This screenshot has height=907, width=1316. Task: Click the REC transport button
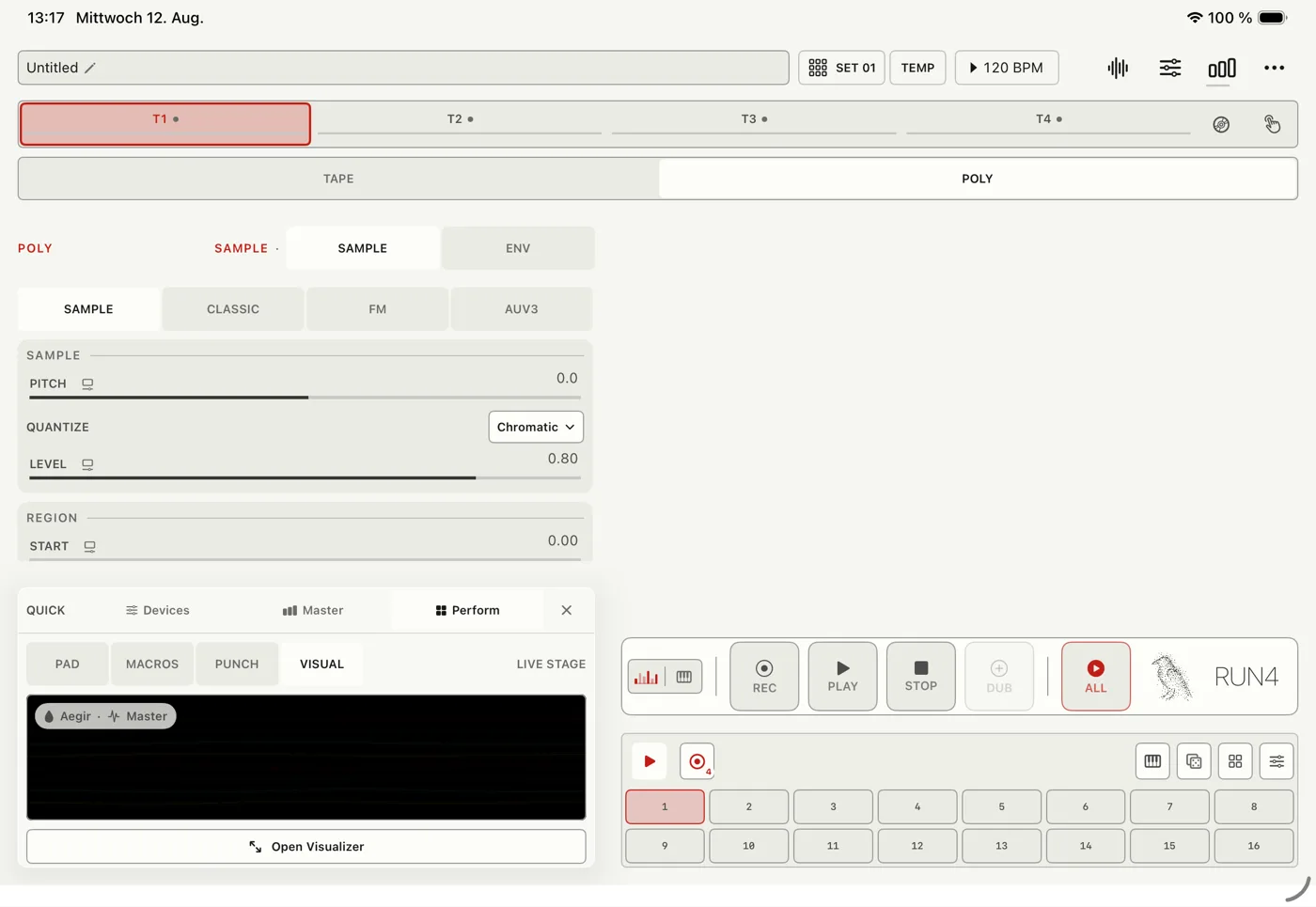(764, 677)
